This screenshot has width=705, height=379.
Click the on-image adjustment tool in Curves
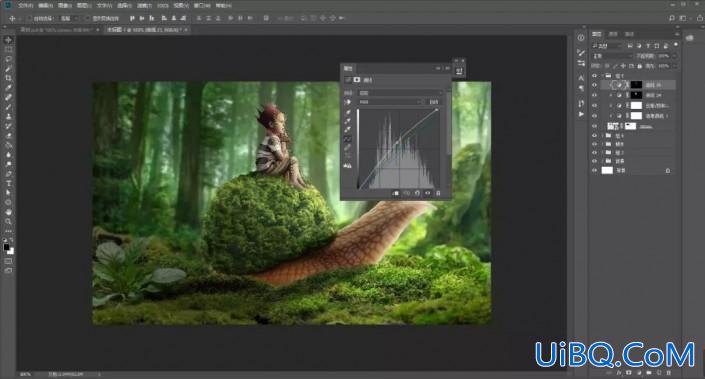click(x=348, y=102)
